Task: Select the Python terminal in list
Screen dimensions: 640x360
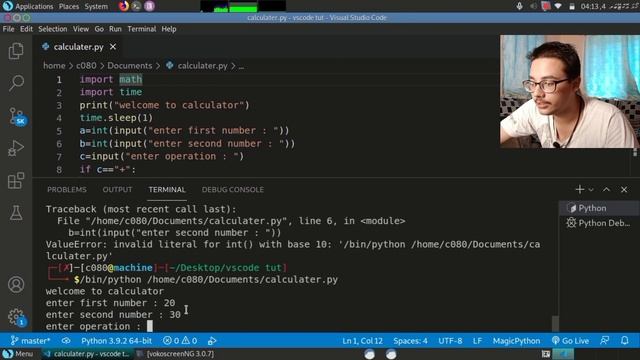Action: pyautogui.click(x=598, y=208)
